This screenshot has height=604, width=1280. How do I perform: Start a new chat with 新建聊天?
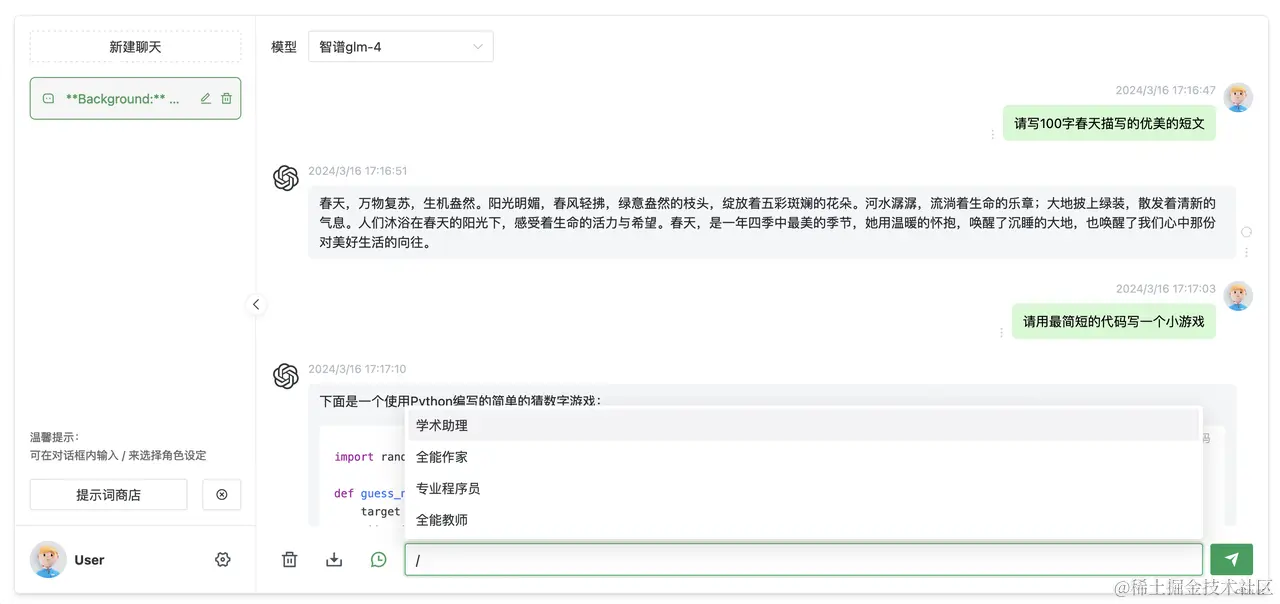(135, 46)
